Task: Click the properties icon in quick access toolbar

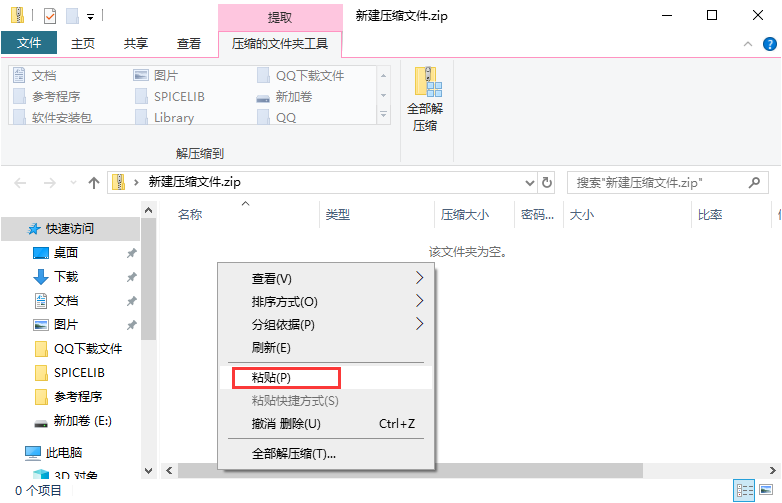Action: (50, 16)
